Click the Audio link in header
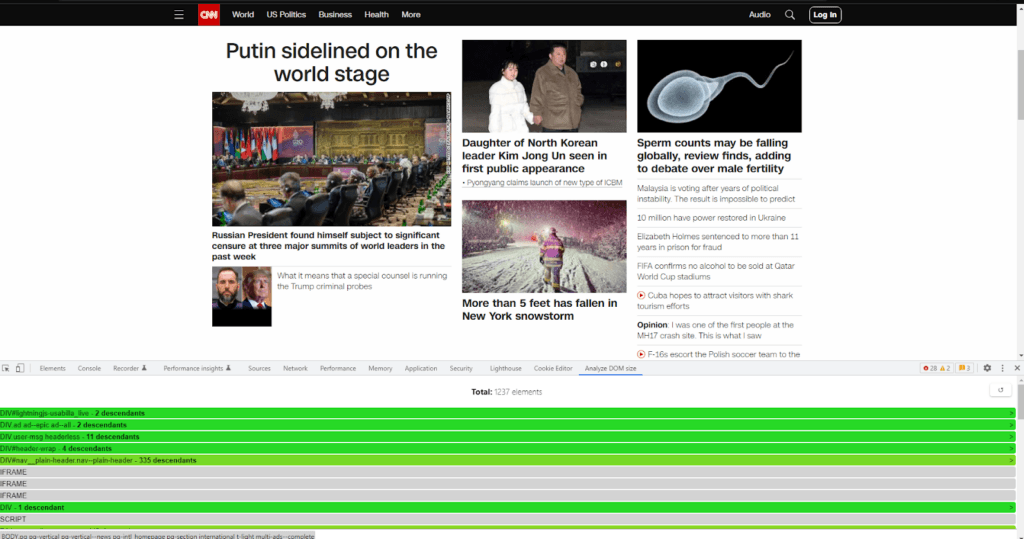The width and height of the screenshot is (1024, 539). coord(760,14)
